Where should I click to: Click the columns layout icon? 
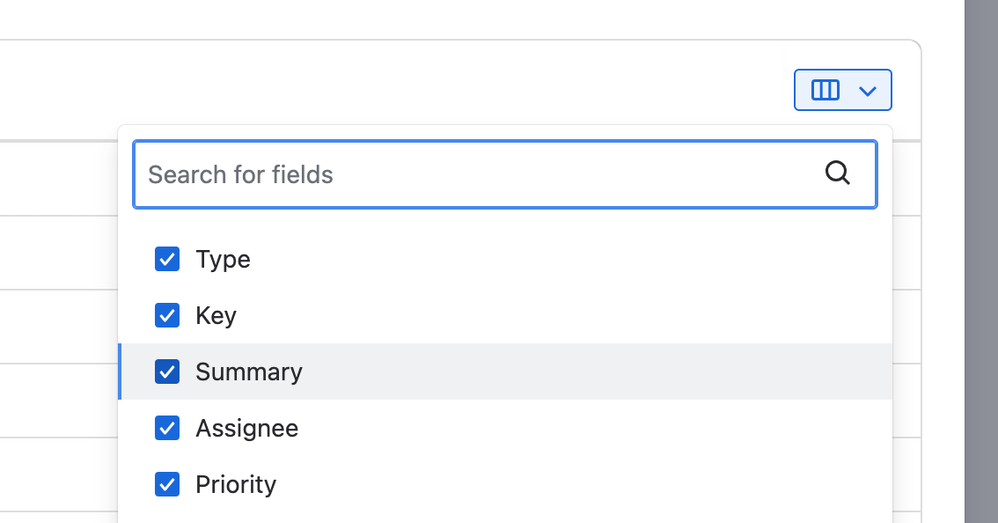825,91
